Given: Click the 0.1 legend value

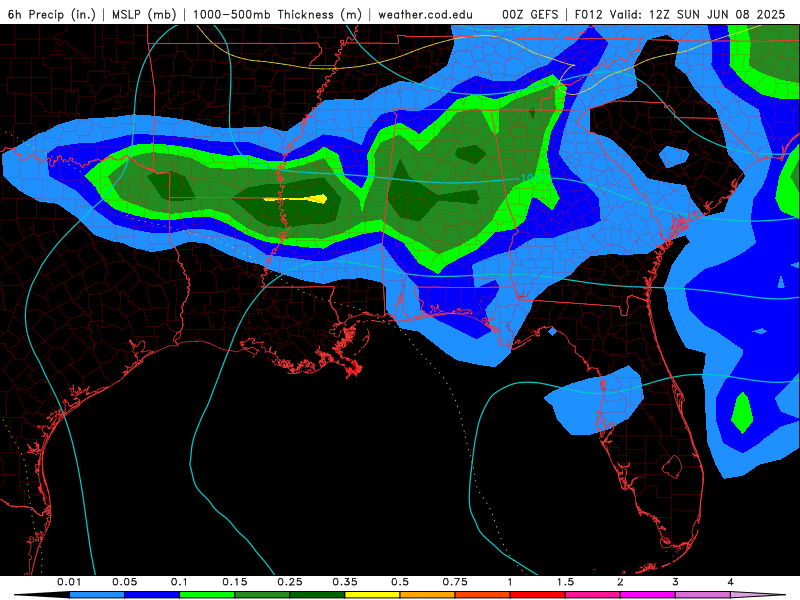Looking at the screenshot, I should pyautogui.click(x=180, y=582).
